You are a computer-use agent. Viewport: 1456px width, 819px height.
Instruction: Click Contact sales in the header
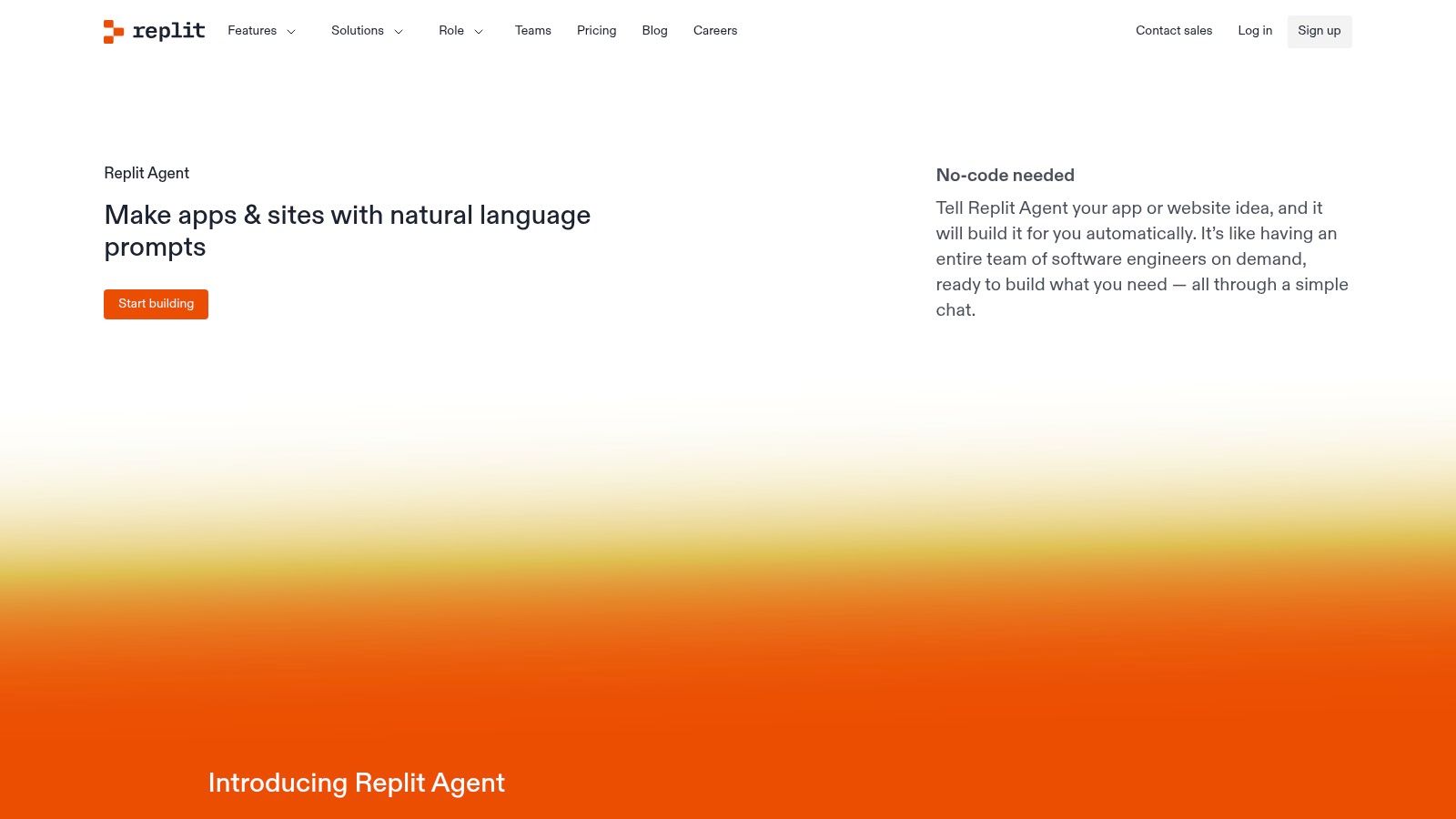[x=1174, y=31]
